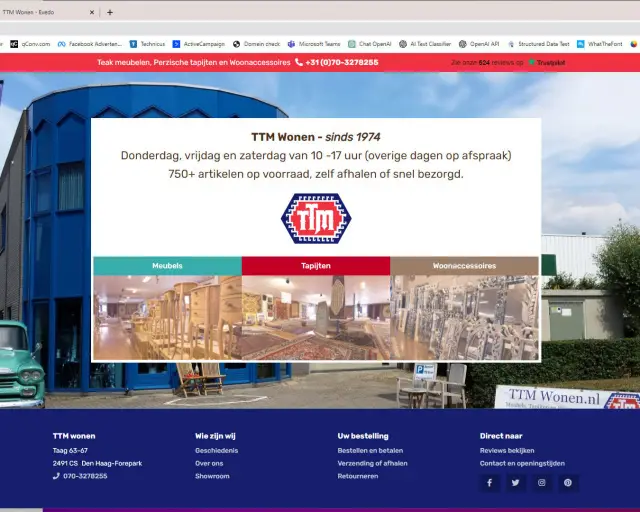Click the Woonaccessoires mirrors photo
Screen dimensions: 640x512
click(464, 318)
